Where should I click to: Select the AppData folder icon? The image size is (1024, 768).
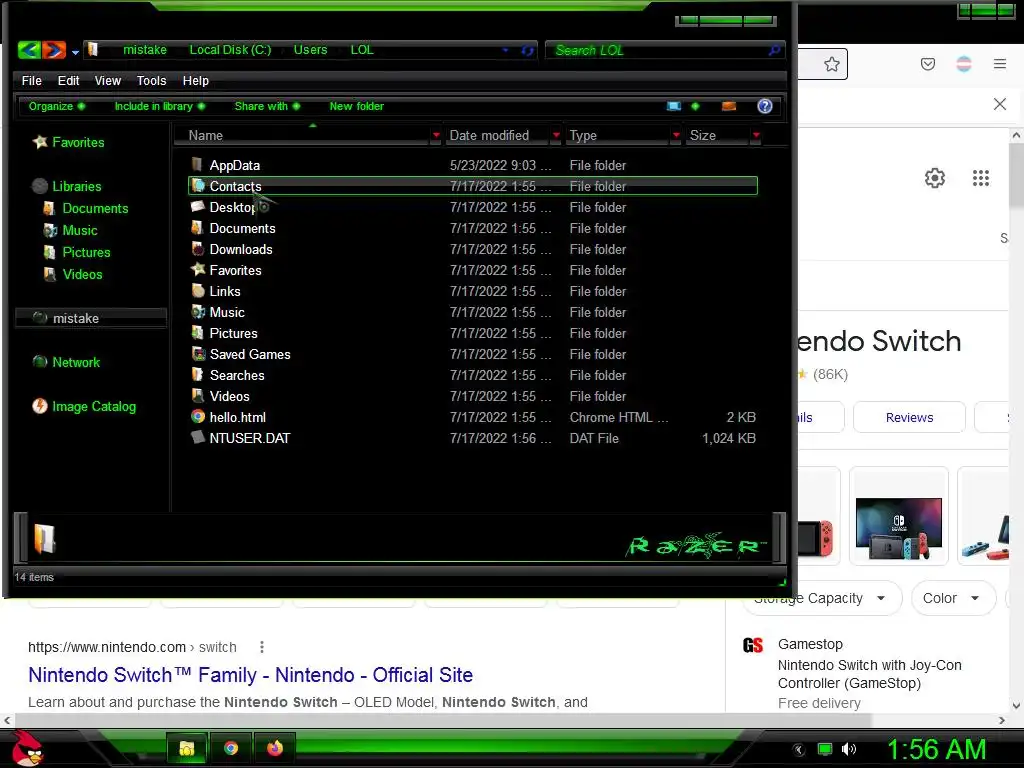click(197, 164)
